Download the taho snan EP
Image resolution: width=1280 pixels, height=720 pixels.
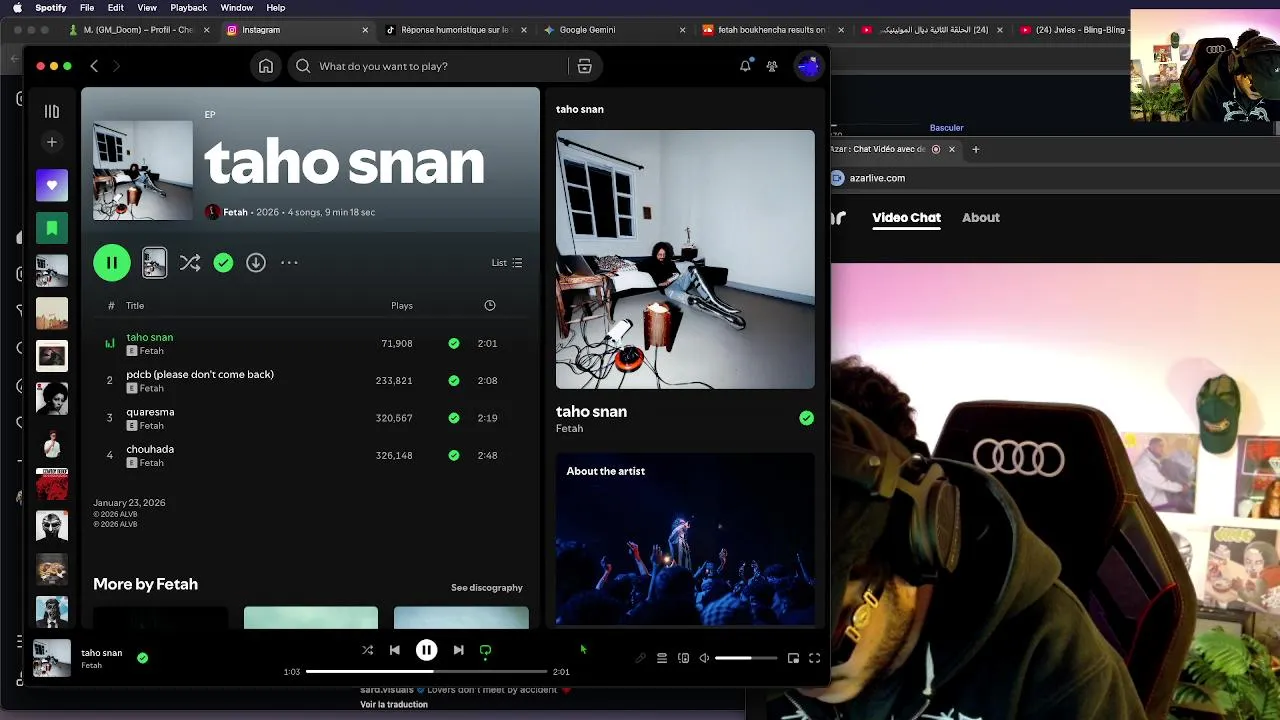256,263
